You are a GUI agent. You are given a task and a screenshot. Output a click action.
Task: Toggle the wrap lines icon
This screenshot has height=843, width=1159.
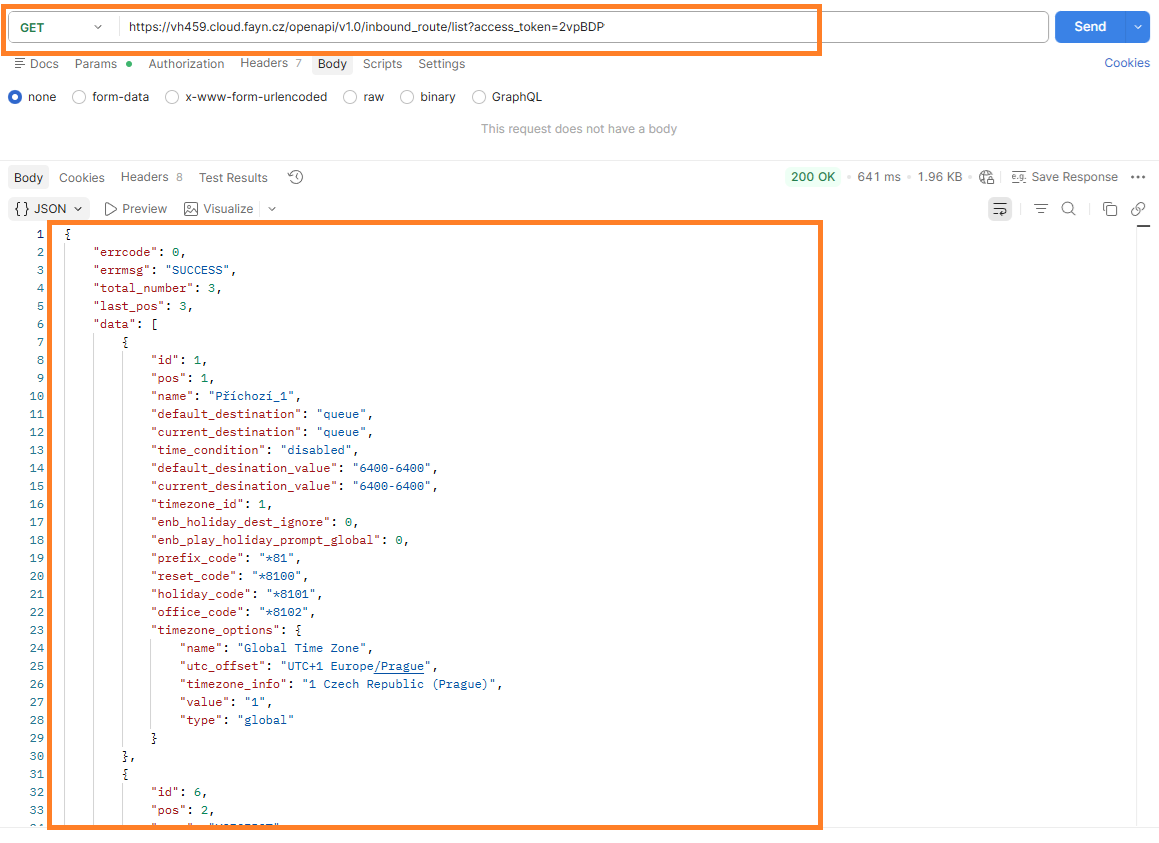click(x=1000, y=209)
